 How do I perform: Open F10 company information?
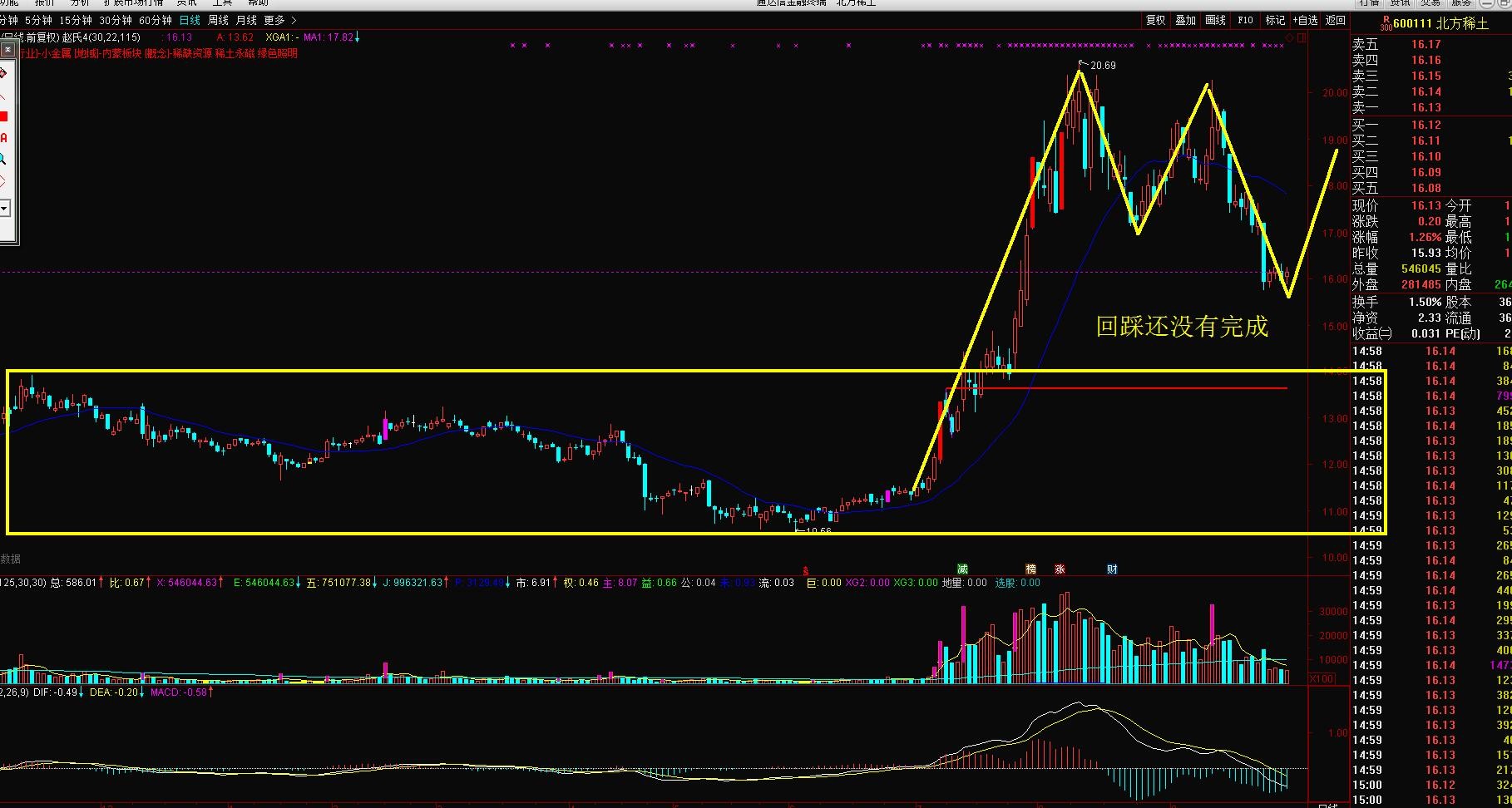point(1245,20)
